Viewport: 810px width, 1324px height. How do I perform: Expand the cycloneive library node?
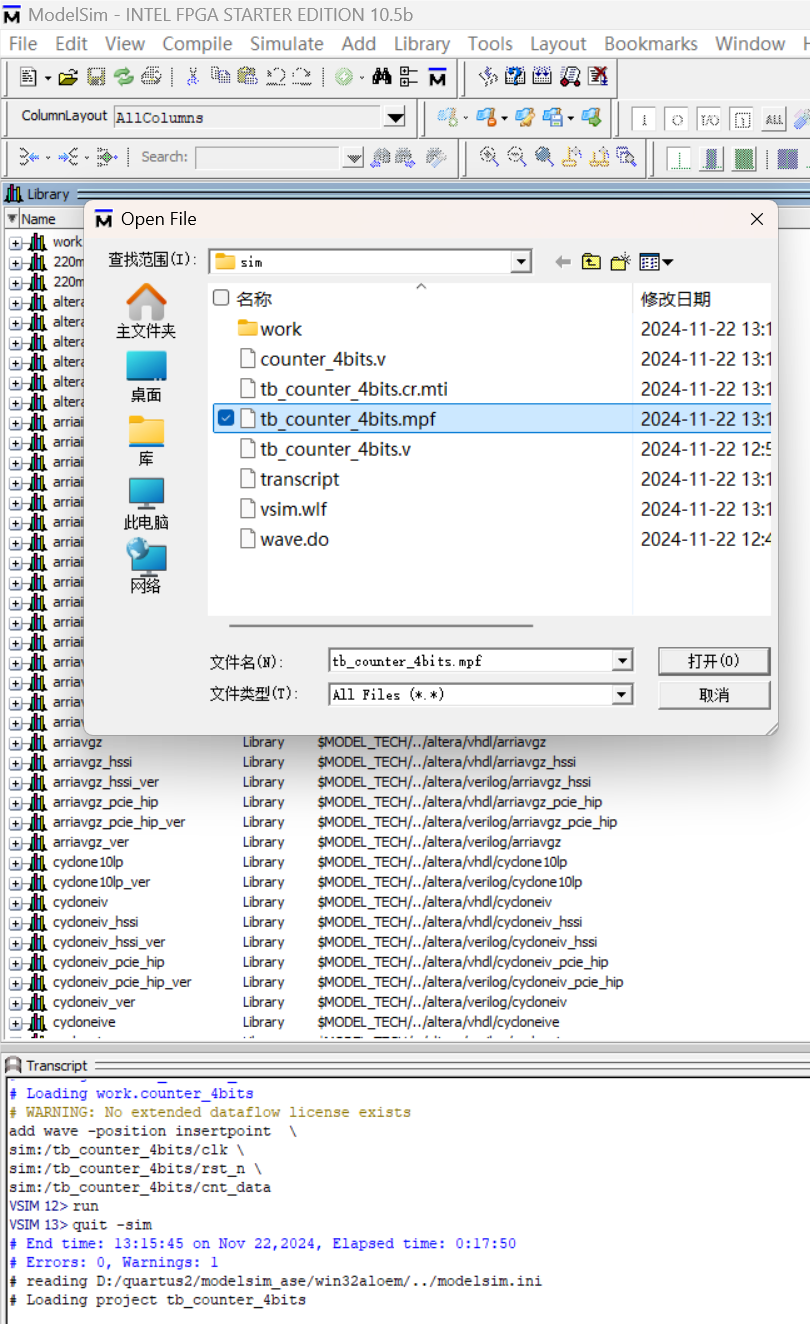pos(16,1022)
